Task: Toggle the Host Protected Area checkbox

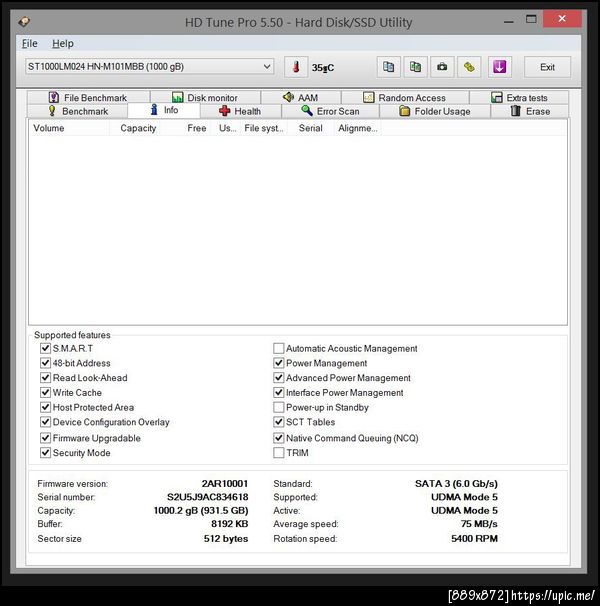Action: [x=45, y=407]
